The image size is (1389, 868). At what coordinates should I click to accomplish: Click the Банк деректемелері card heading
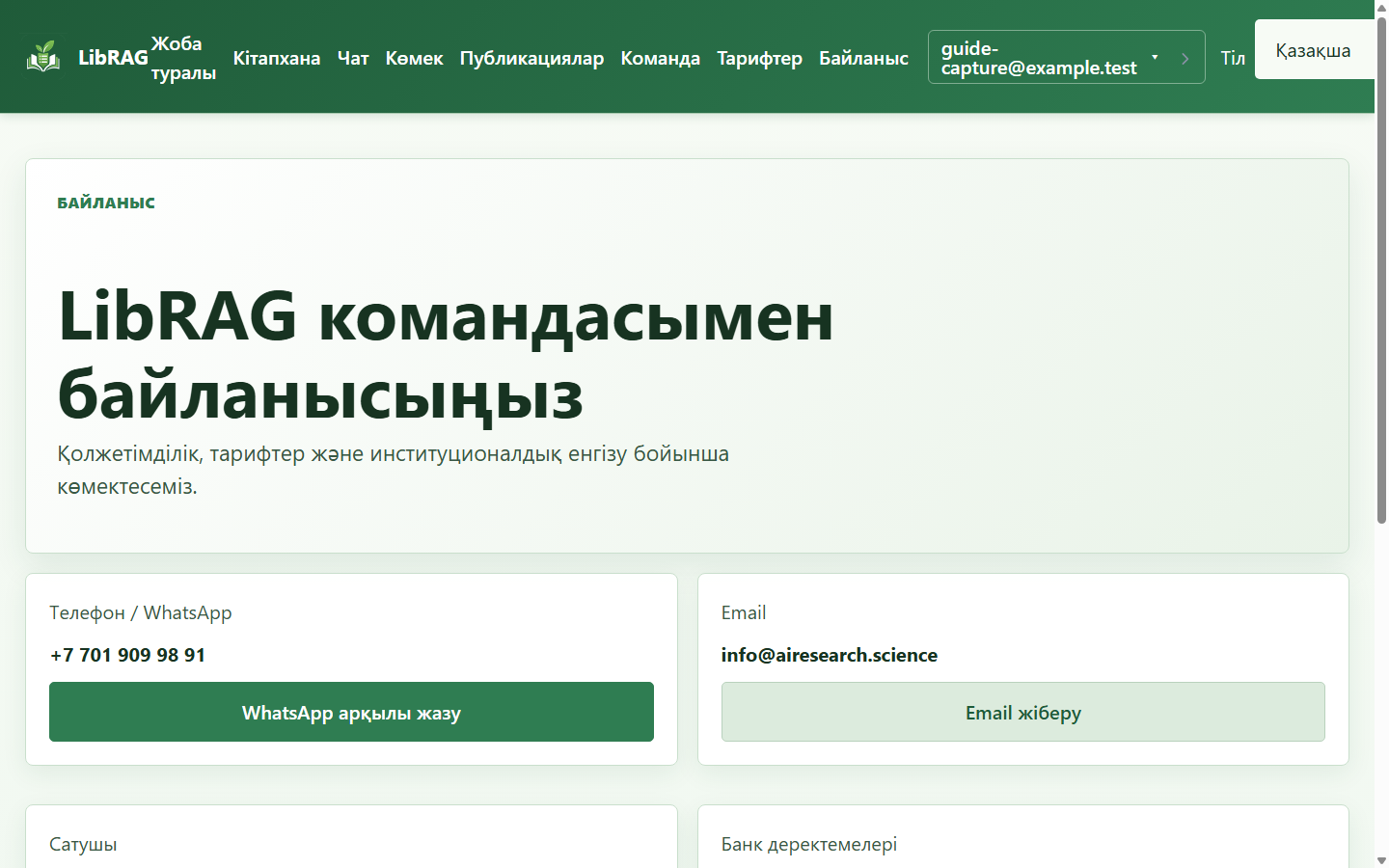pyautogui.click(x=809, y=844)
